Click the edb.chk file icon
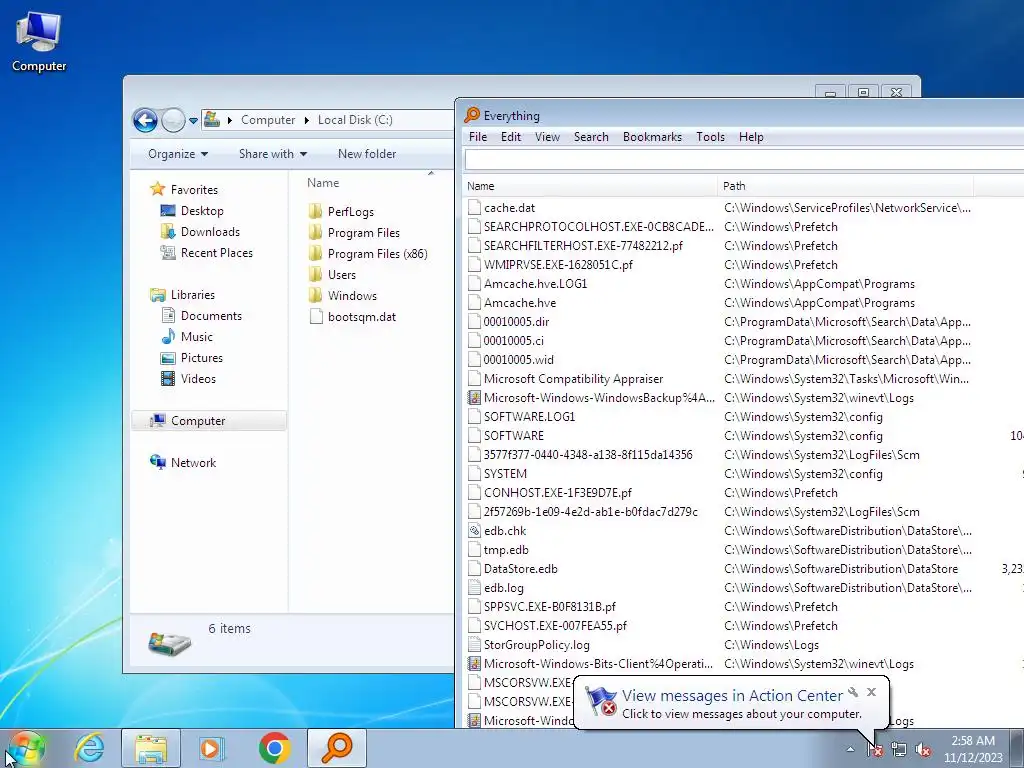Viewport: 1024px width, 768px height. point(474,531)
